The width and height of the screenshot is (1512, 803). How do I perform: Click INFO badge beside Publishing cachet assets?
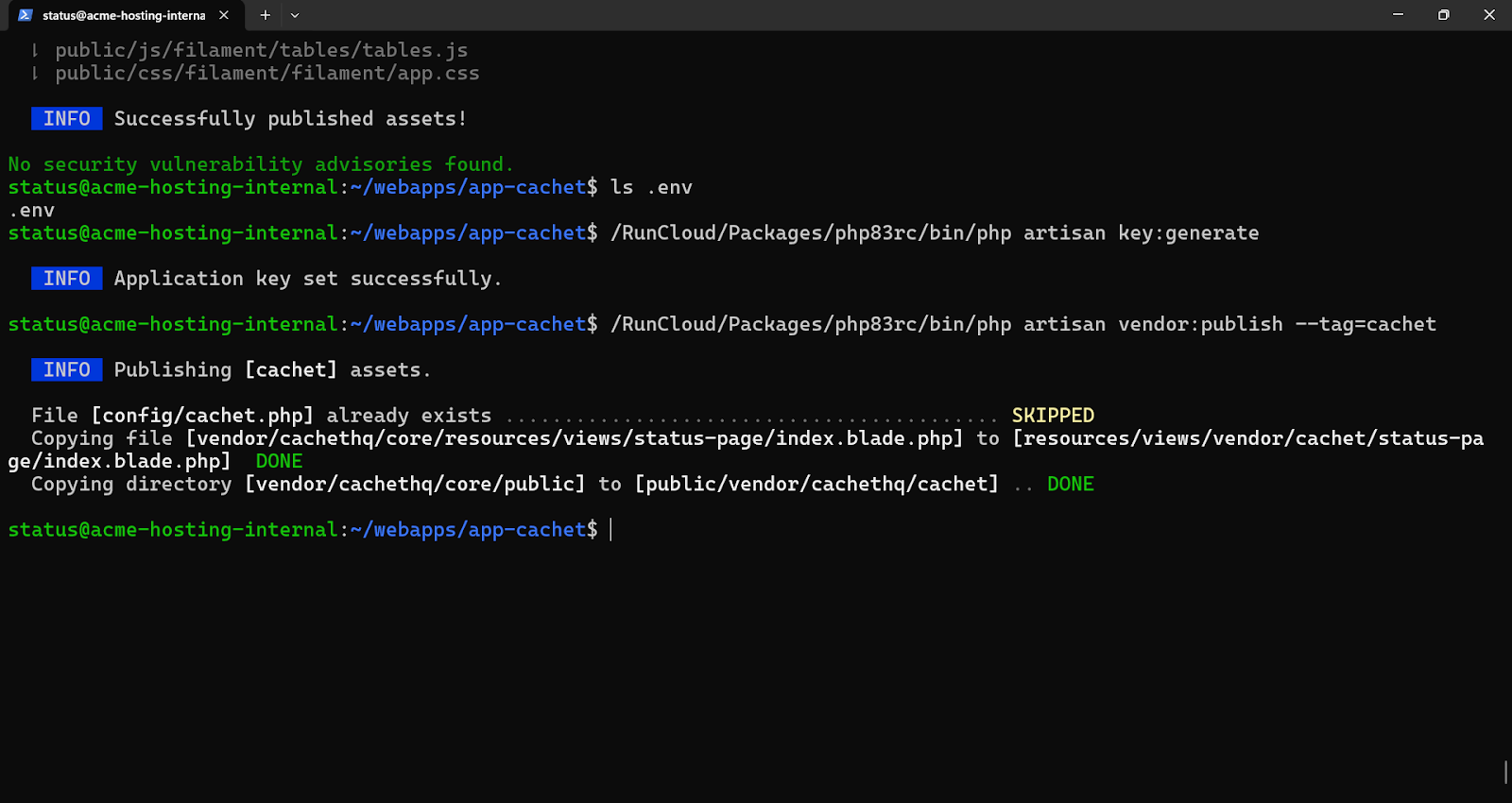[x=67, y=370]
